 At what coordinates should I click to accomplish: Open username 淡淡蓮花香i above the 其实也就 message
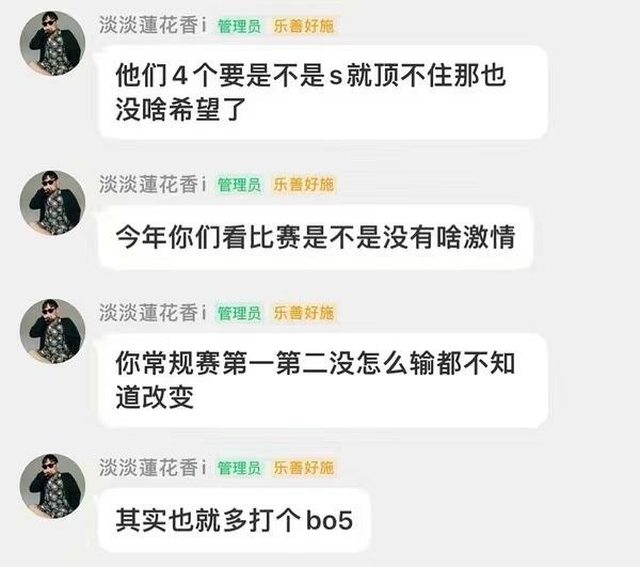[x=153, y=467]
